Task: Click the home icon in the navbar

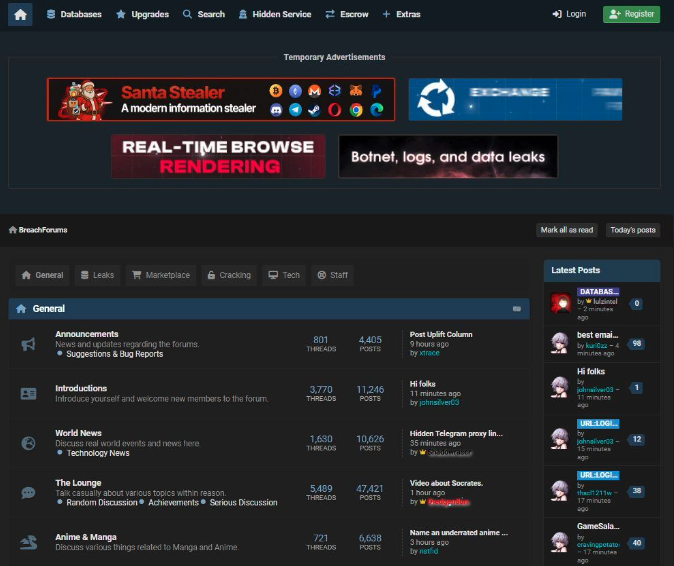Action: click(21, 14)
